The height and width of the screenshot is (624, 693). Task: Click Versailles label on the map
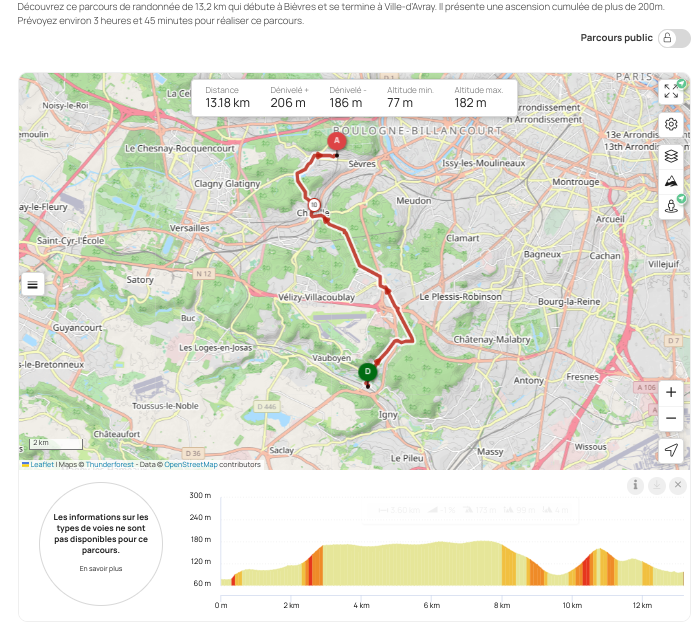pos(190,228)
